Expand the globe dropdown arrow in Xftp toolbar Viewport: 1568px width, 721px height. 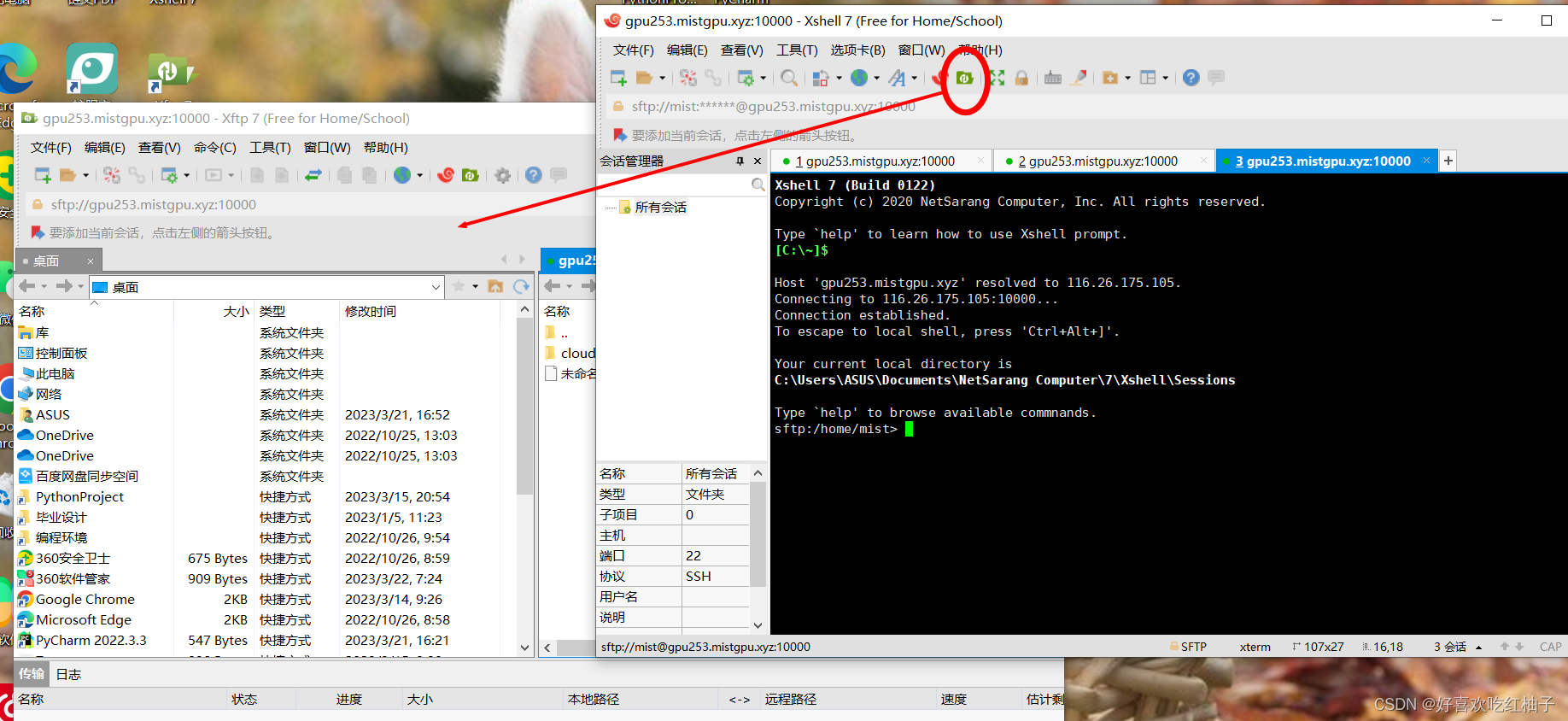tap(419, 175)
